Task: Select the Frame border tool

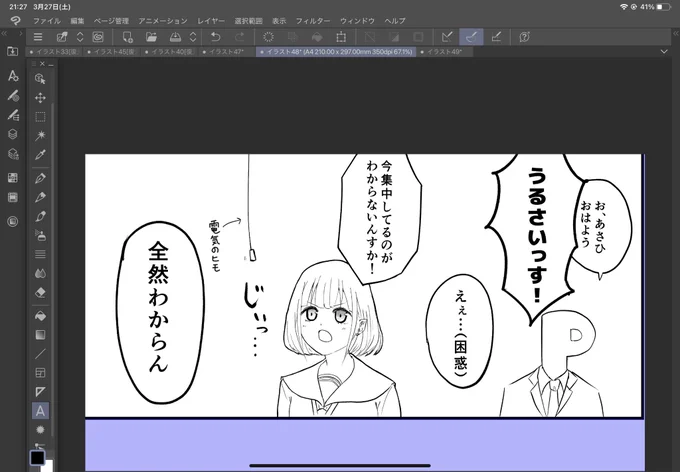Action: coord(40,373)
